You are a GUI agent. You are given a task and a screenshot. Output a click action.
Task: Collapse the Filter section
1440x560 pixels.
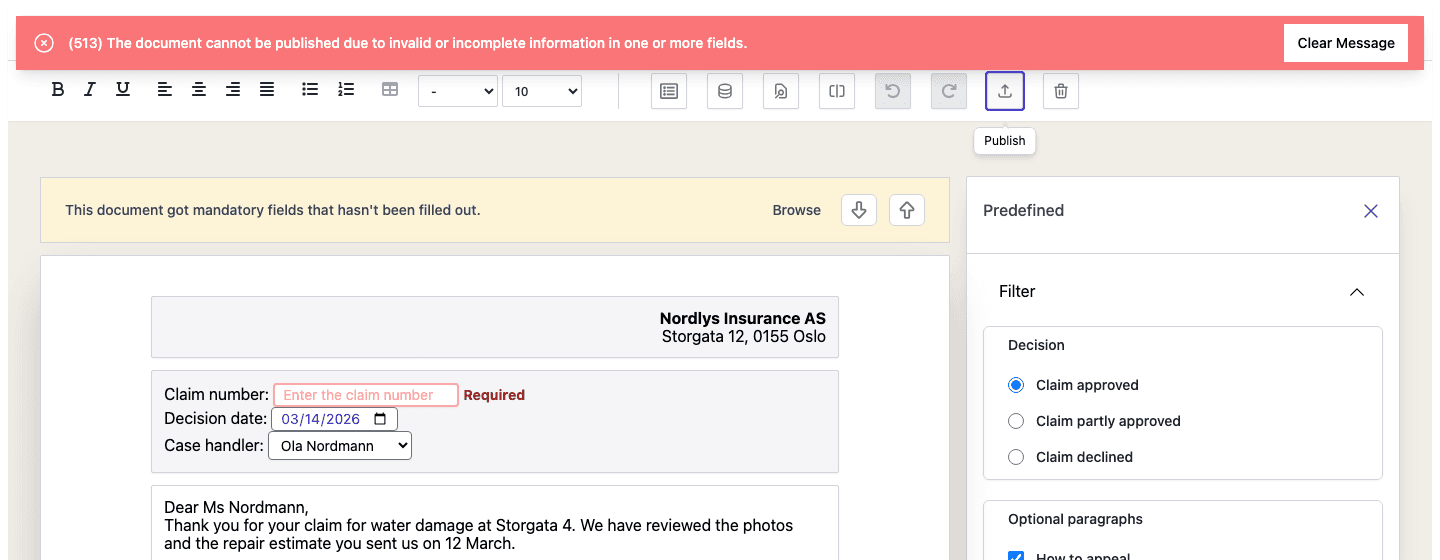click(x=1357, y=292)
